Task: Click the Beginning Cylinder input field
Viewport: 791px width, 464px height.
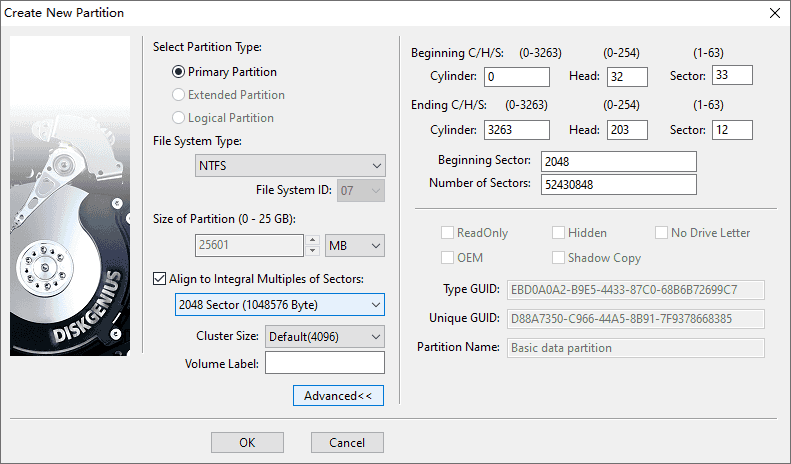Action: [516, 77]
